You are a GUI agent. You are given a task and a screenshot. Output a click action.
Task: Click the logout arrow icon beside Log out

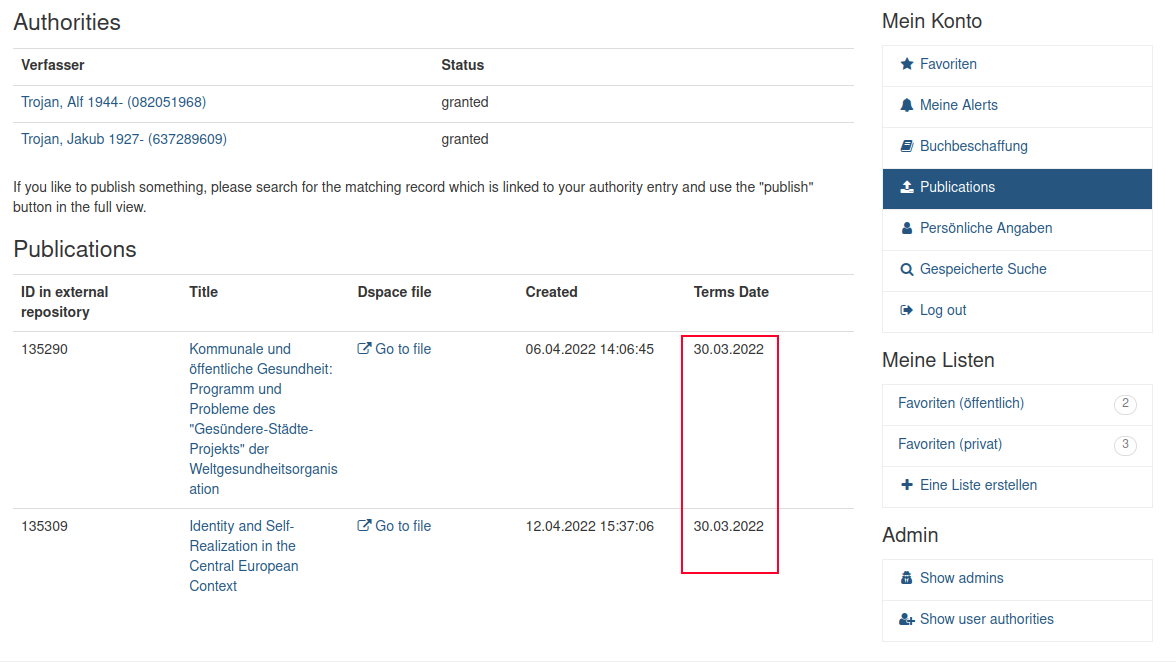coord(907,310)
